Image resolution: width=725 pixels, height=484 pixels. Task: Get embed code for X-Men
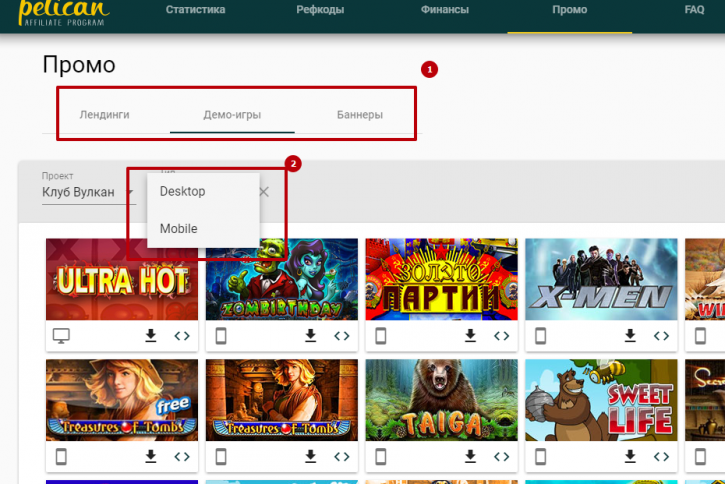pos(661,336)
